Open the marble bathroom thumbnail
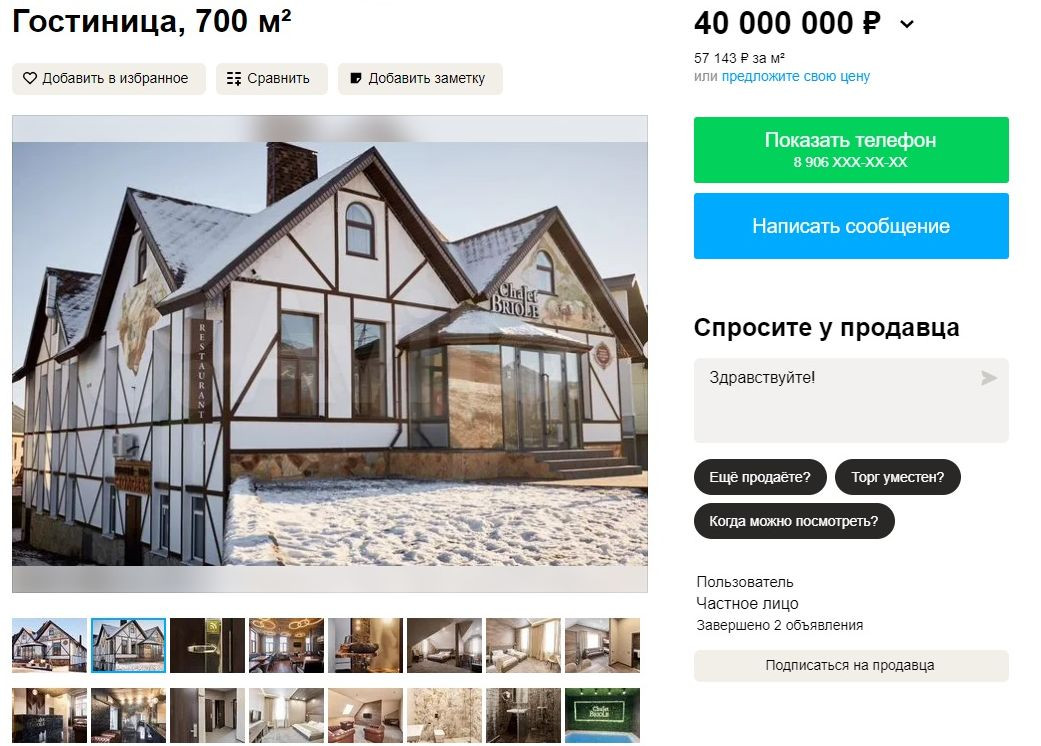The image size is (1041, 746). tap(444, 715)
